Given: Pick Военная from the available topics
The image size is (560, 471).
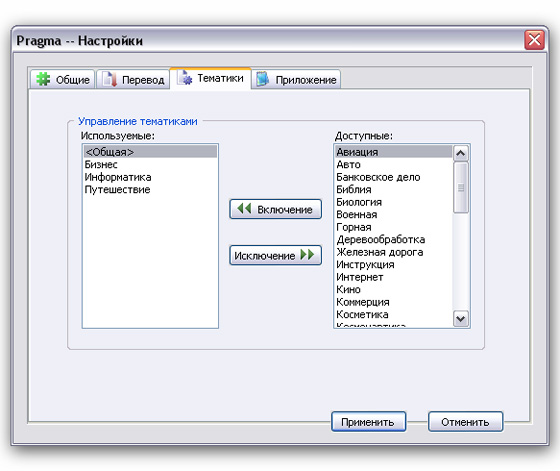Looking at the screenshot, I should (394, 214).
